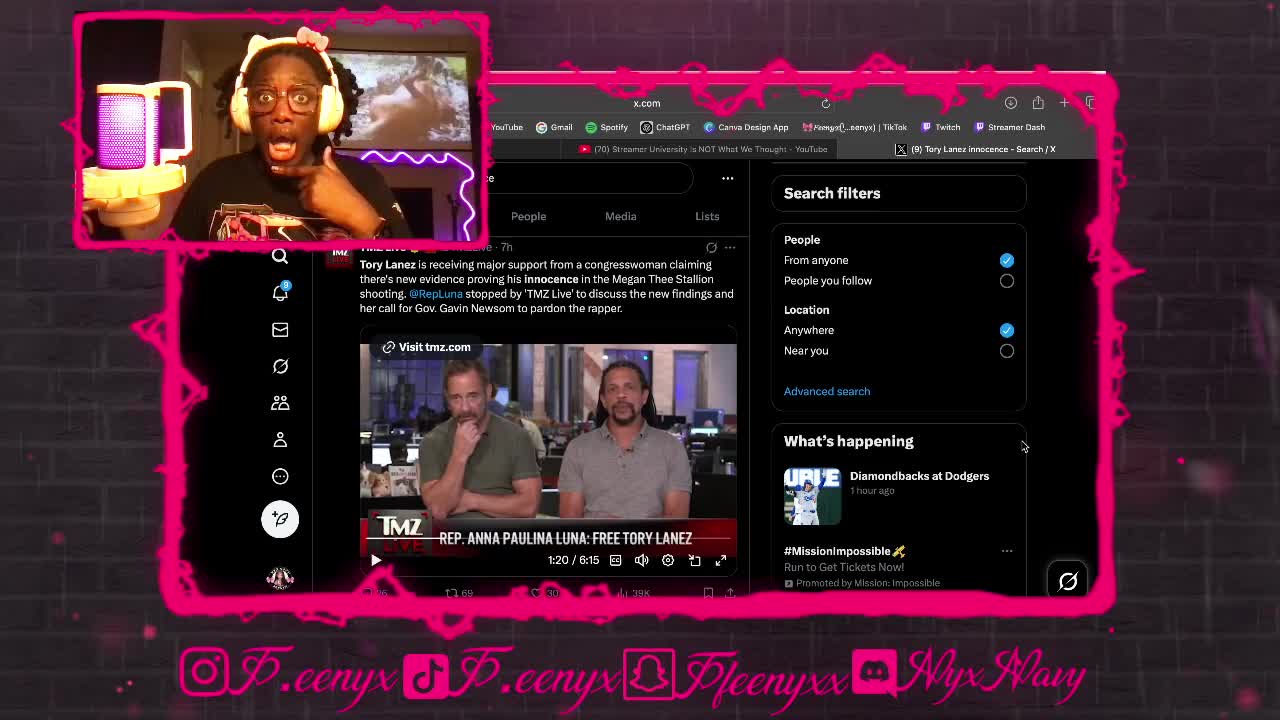This screenshot has height=720, width=1280.
Task: Open Twitch bookmark
Action: (x=940, y=127)
